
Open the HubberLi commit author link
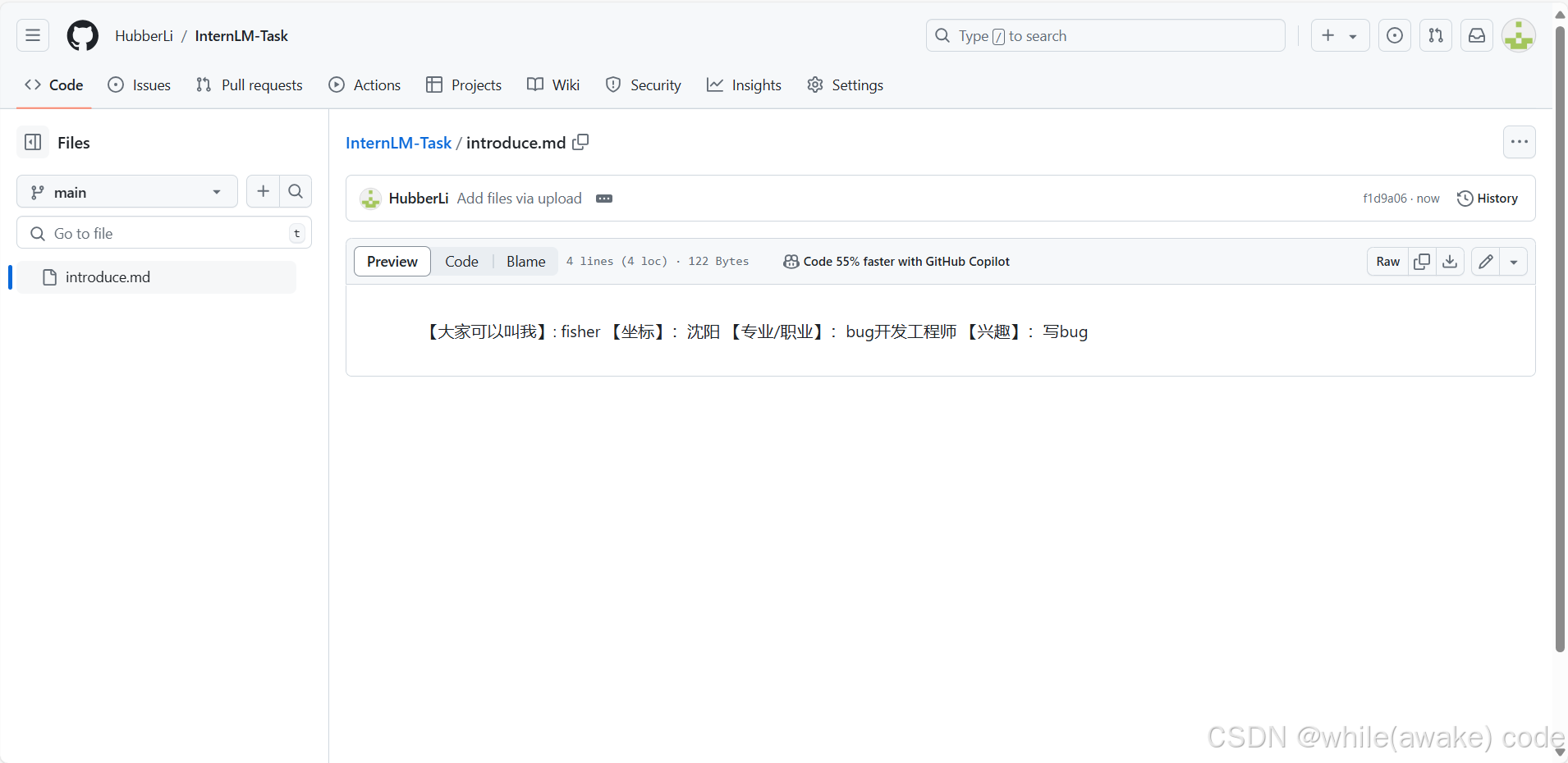[419, 199]
